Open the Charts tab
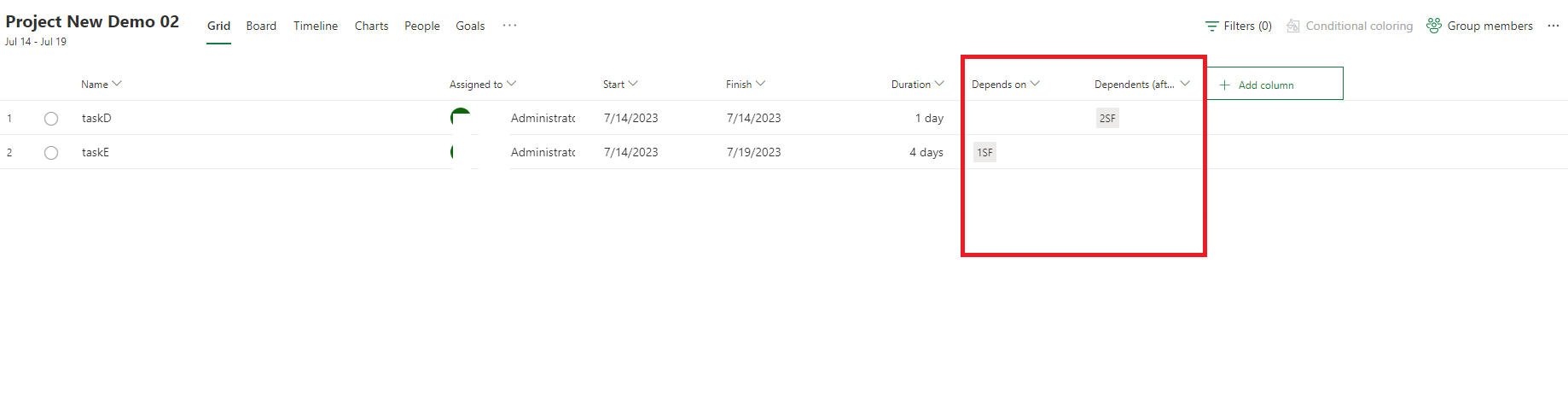1568x404 pixels. (371, 26)
